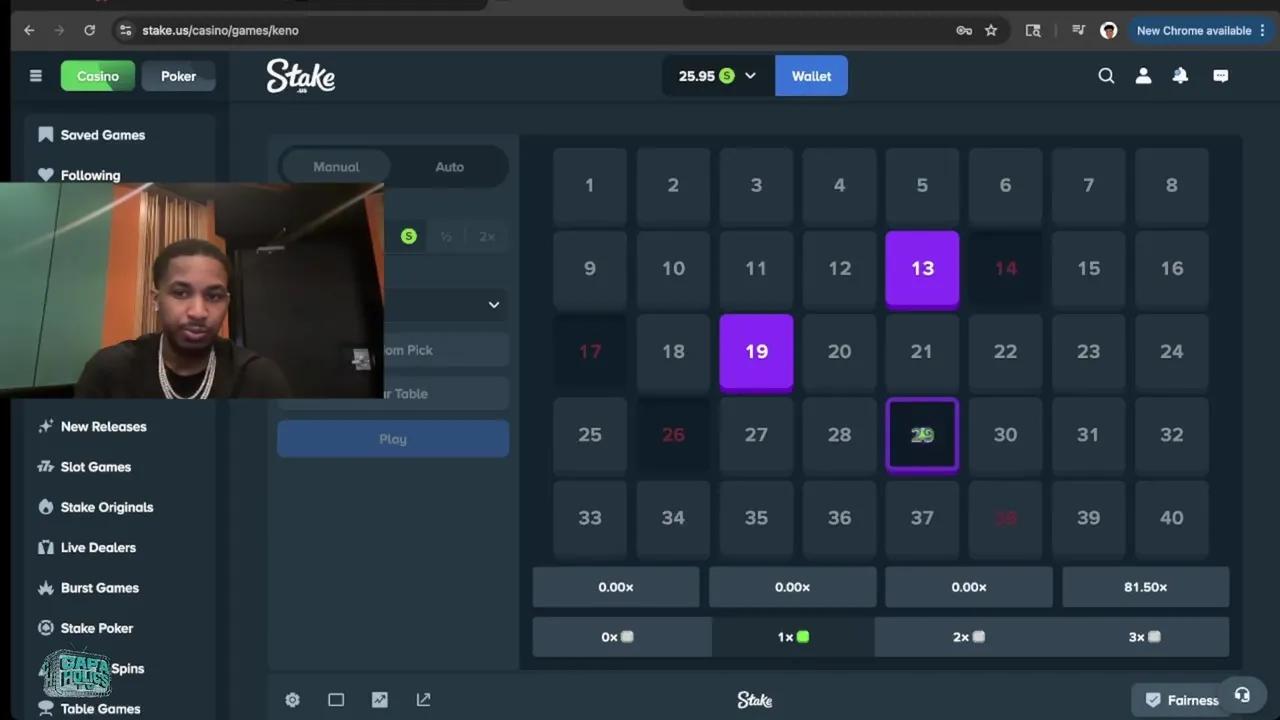Click the browser address bar URL
1280x720 pixels.
pos(220,30)
